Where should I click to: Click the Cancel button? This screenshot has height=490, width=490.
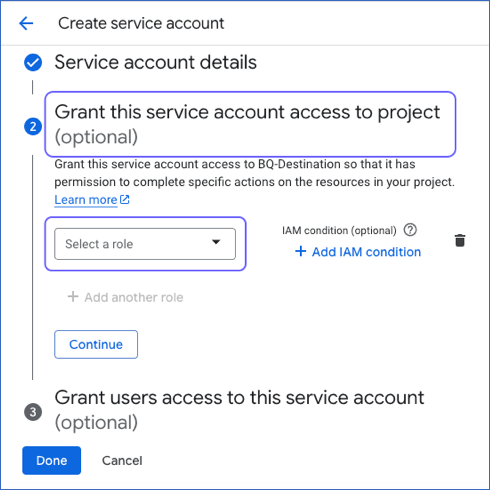coord(122,460)
